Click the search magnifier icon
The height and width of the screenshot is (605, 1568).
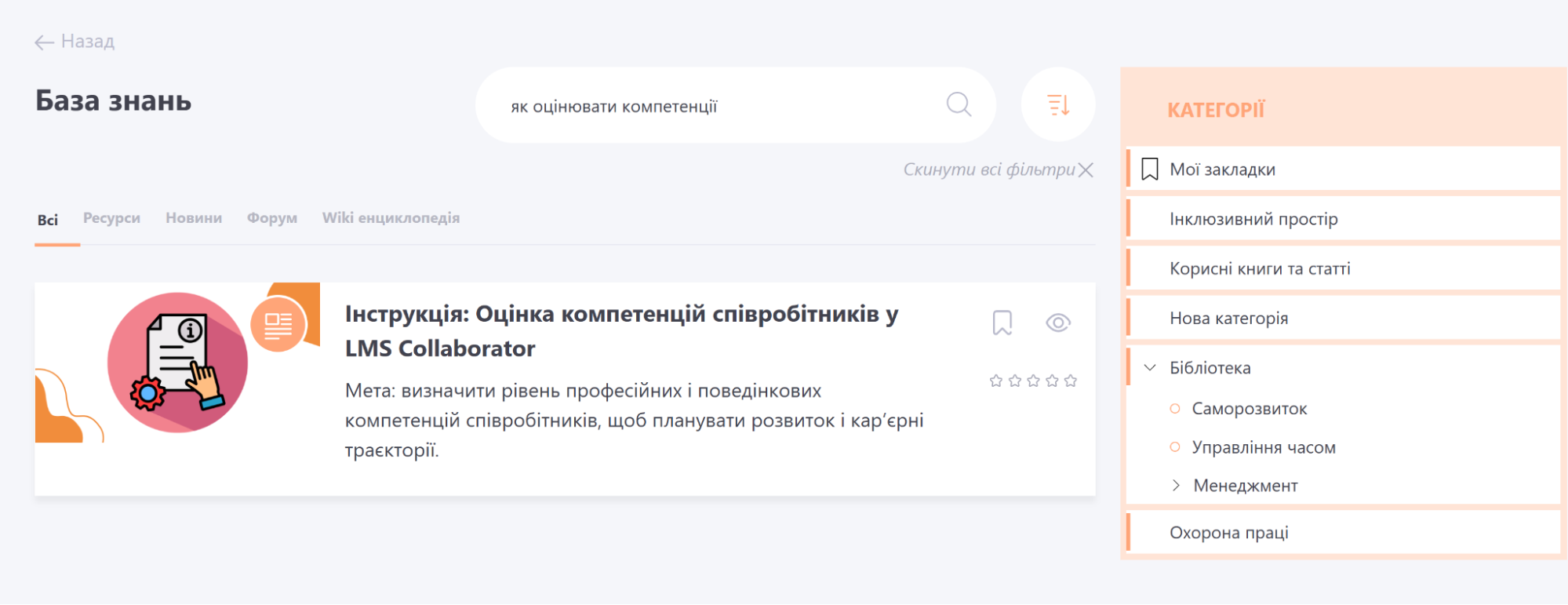(x=958, y=104)
